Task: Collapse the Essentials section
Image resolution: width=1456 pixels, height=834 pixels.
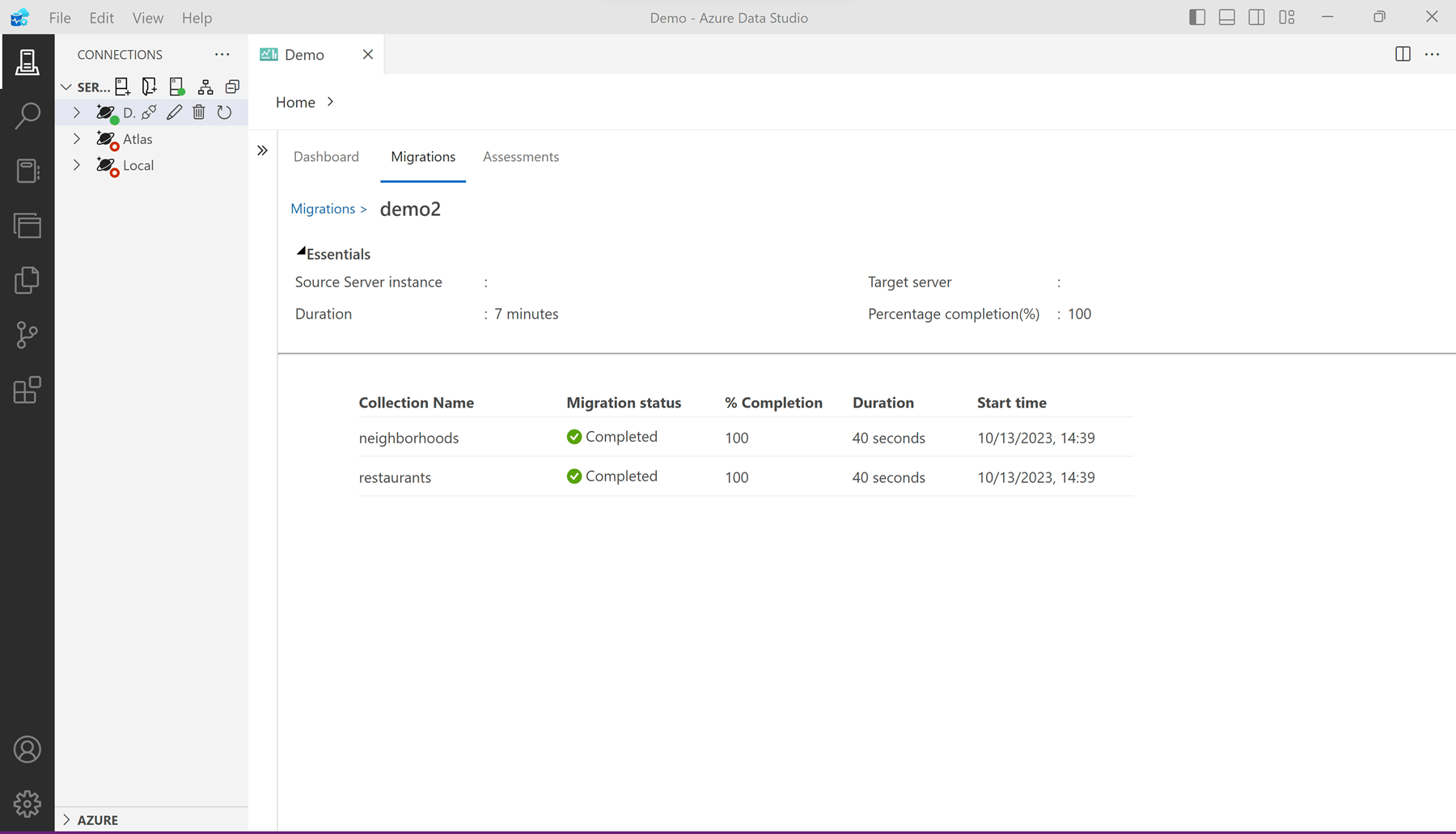Action: click(x=301, y=252)
